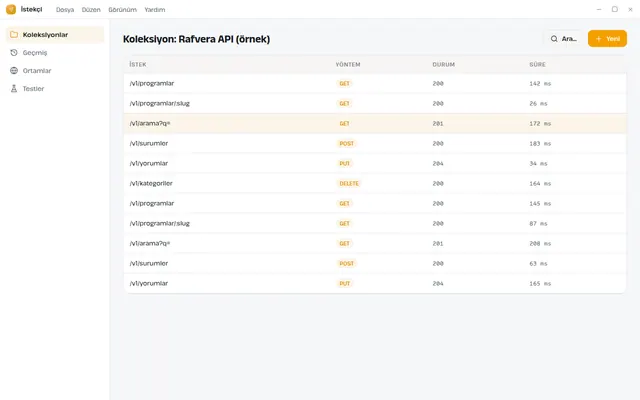Click the İstekçi app logo icon
640x400 pixels.
point(11,9)
